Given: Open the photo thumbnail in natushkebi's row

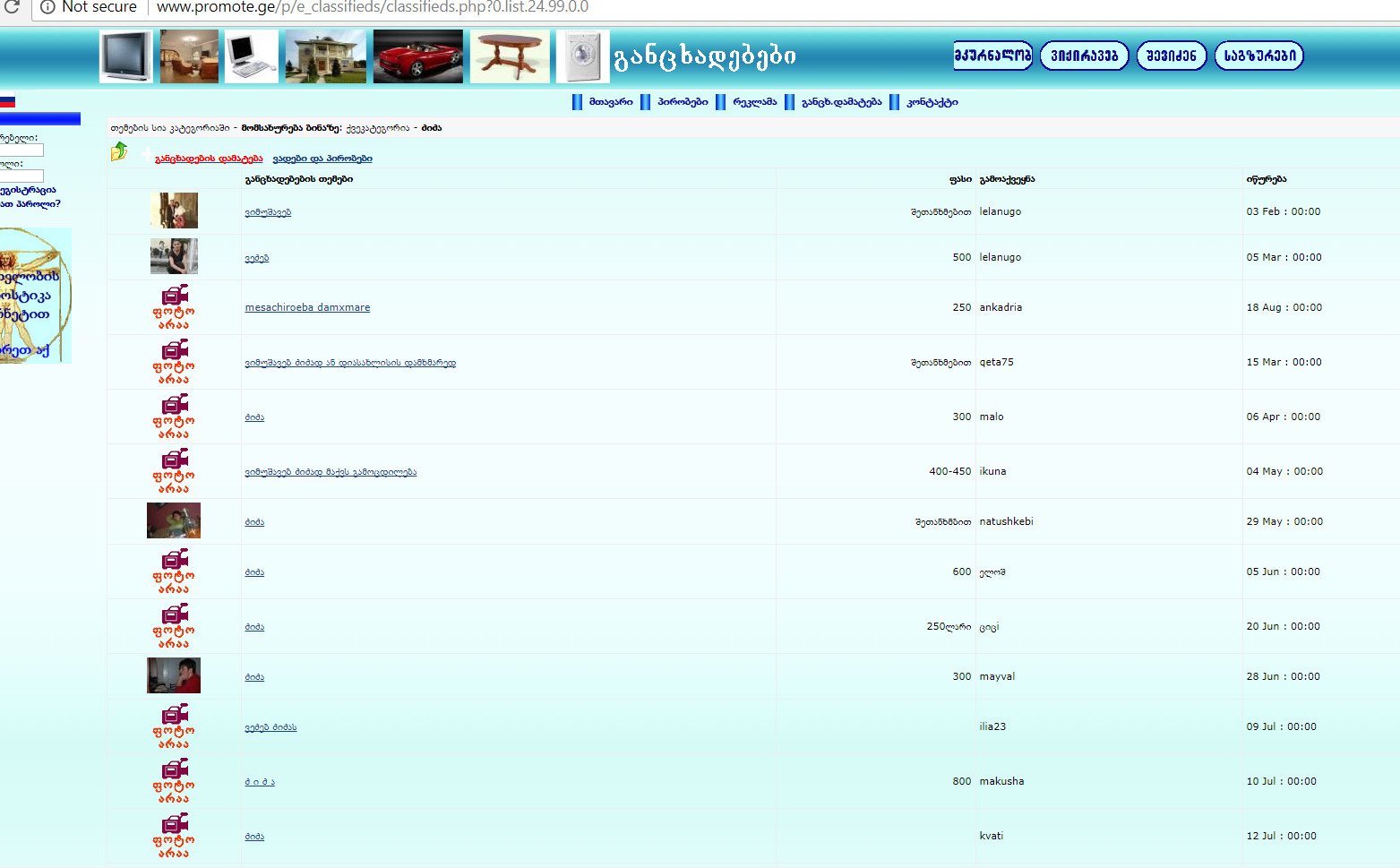Looking at the screenshot, I should tap(174, 520).
